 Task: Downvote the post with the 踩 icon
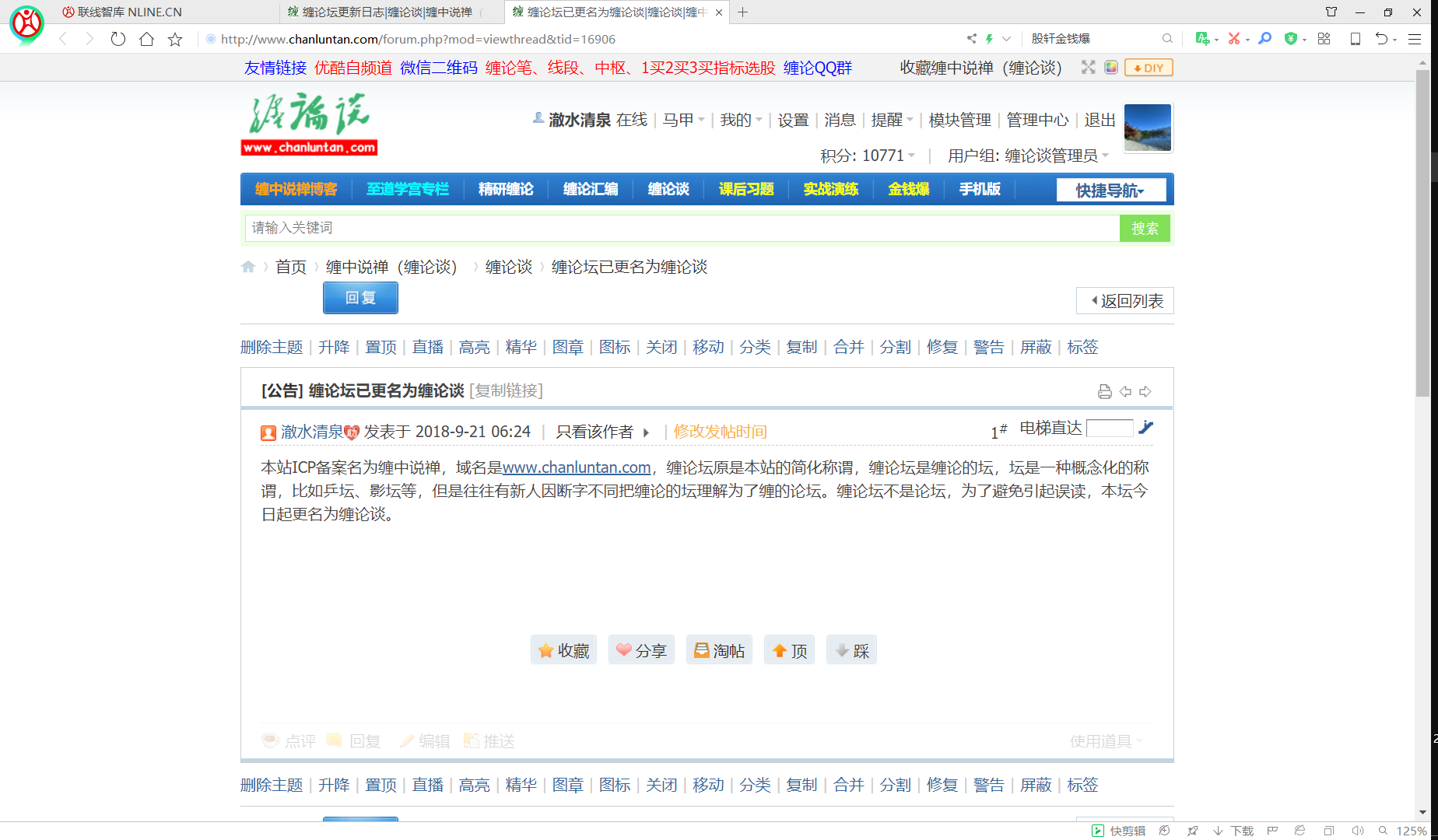click(851, 649)
